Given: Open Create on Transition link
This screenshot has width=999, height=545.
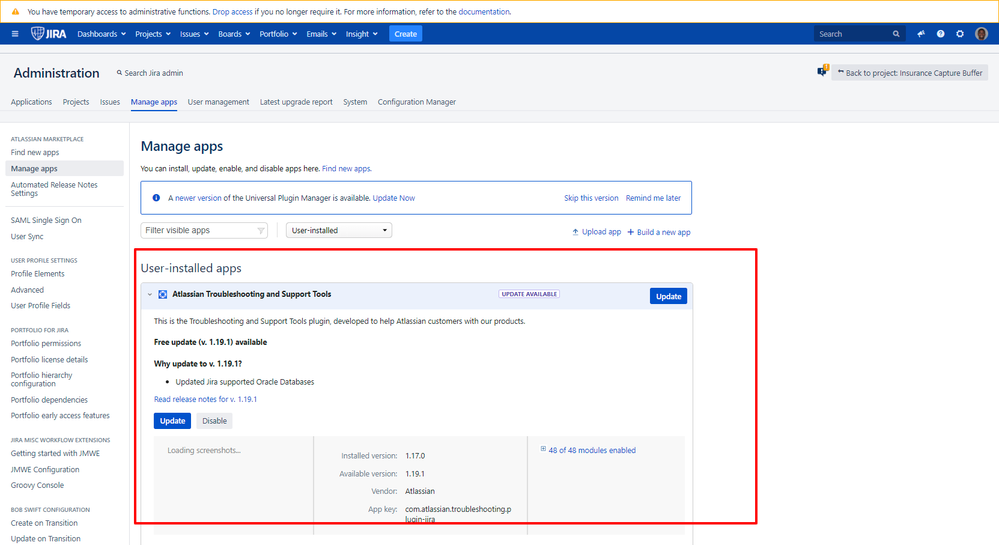Looking at the screenshot, I should pos(44,523).
